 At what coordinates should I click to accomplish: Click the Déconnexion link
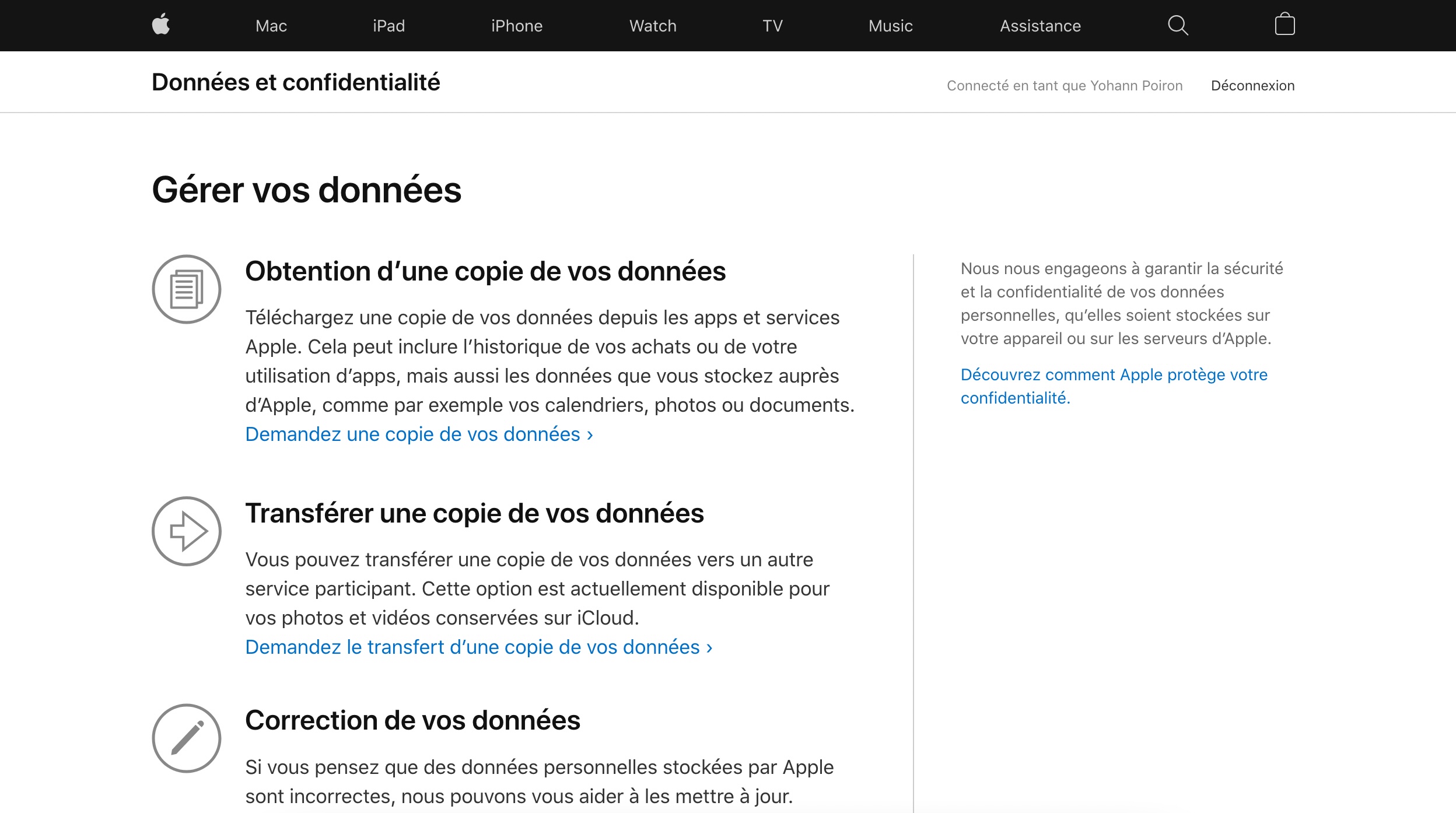pos(1252,86)
